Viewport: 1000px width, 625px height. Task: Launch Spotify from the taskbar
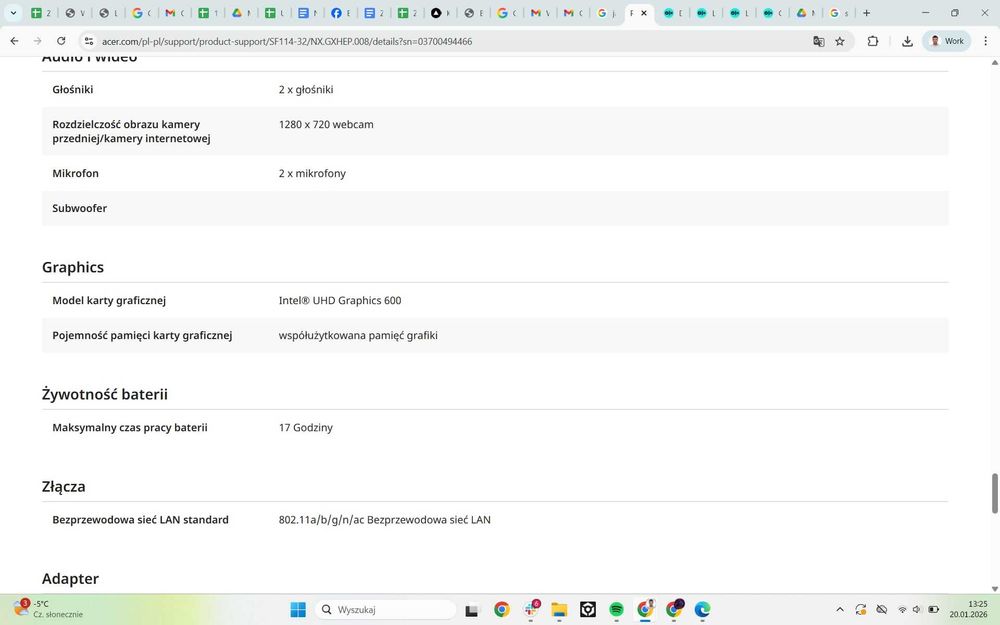pyautogui.click(x=616, y=610)
